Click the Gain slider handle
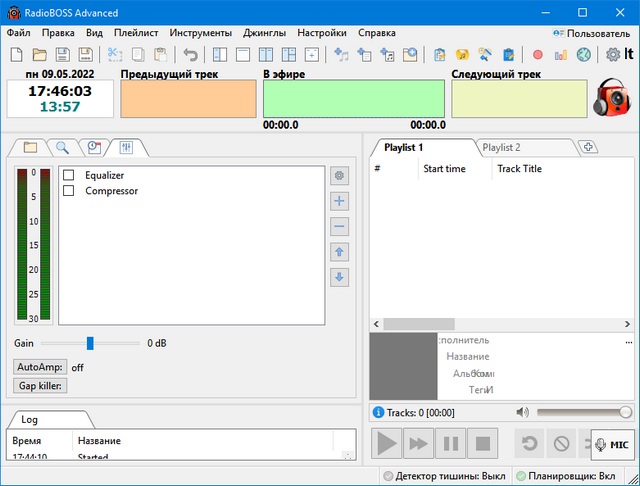Viewport: 640px width, 486px height. coord(90,343)
